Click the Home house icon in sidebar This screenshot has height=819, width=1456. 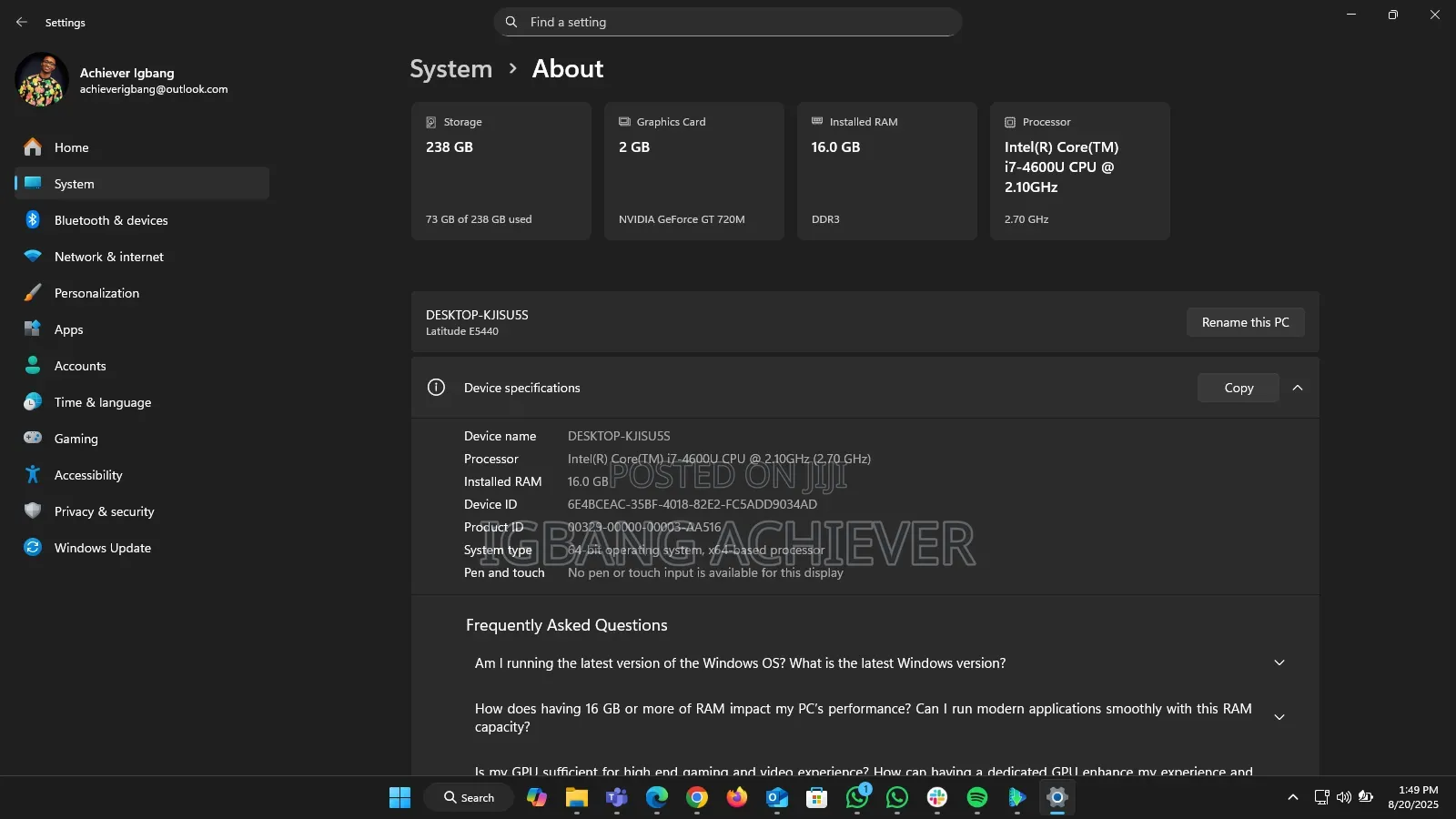33,147
